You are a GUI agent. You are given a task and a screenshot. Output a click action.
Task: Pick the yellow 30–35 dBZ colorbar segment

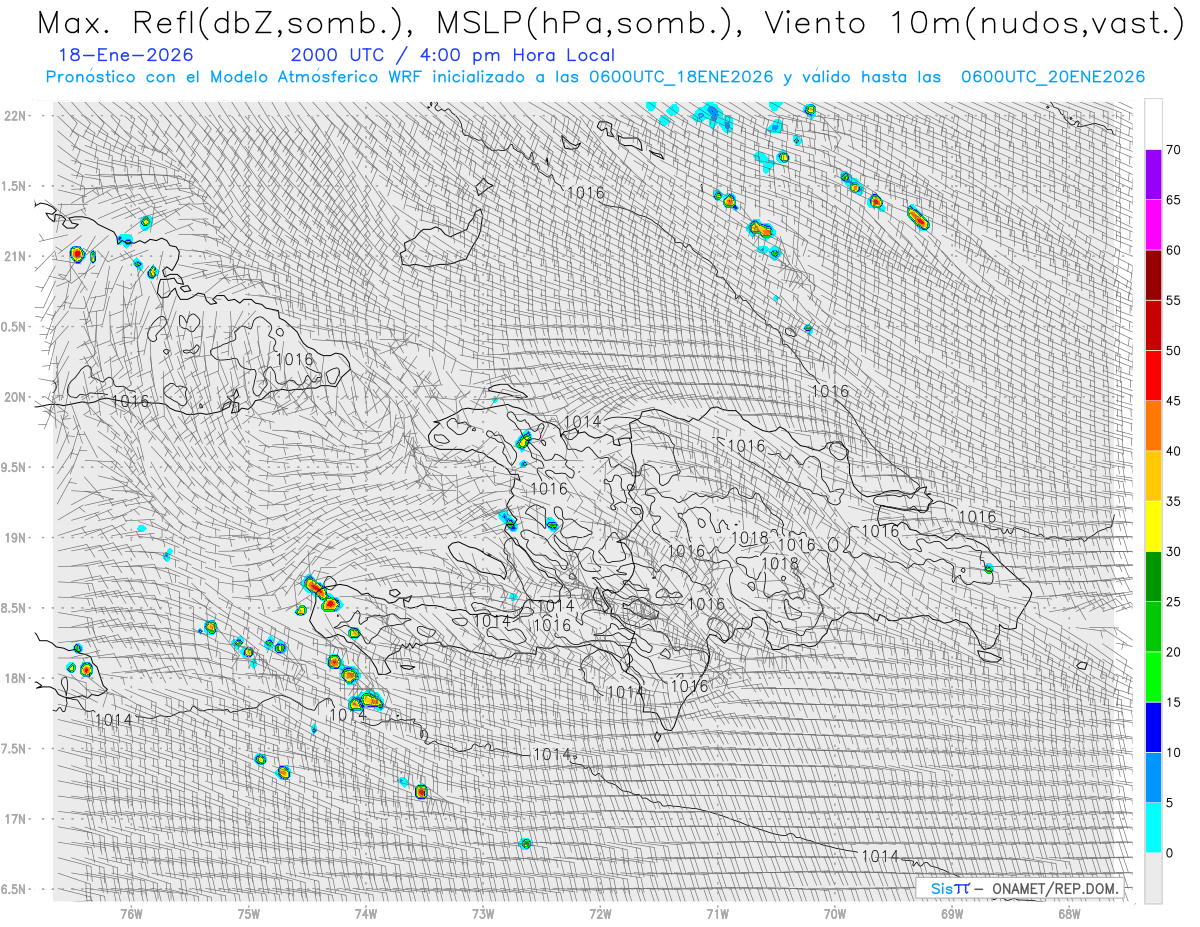click(x=1153, y=526)
